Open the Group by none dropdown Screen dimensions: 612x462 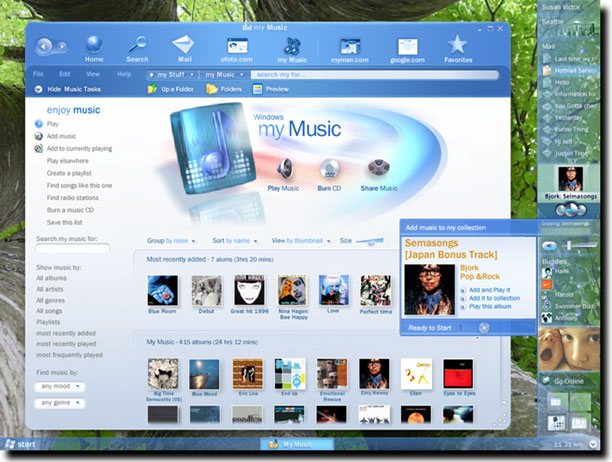coord(171,241)
